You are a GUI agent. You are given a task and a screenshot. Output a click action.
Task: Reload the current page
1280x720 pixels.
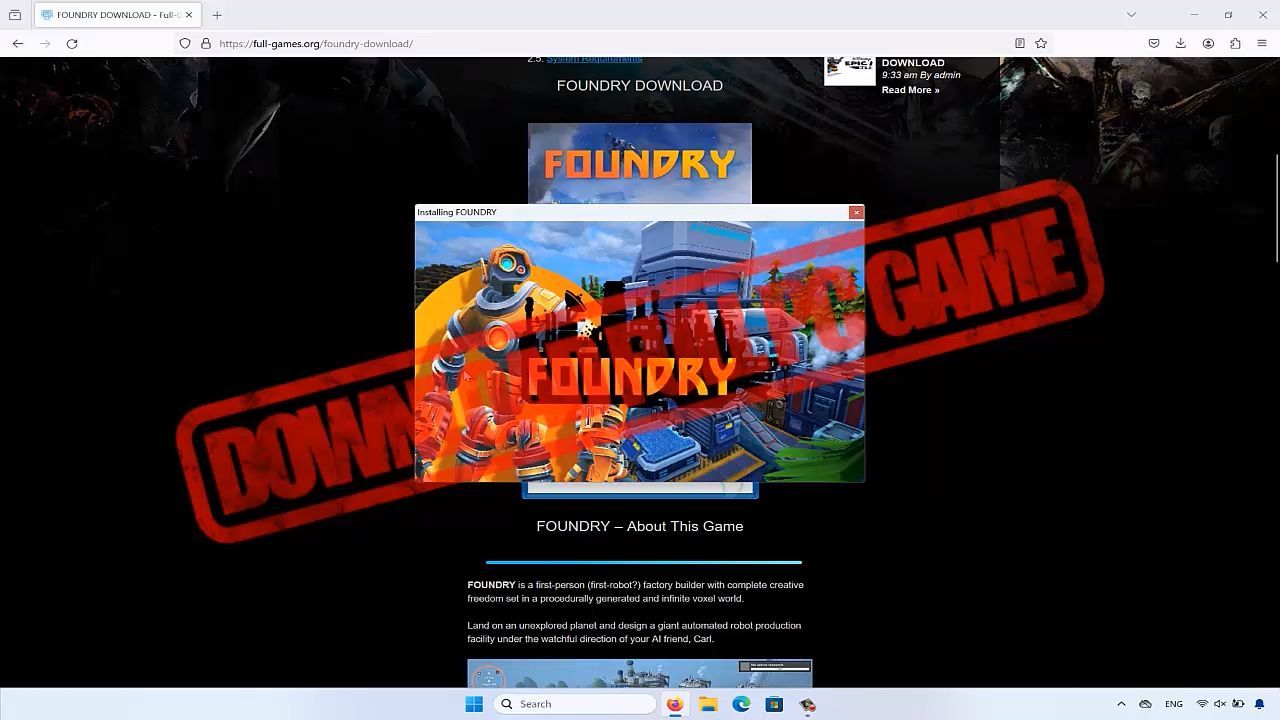(x=72, y=44)
